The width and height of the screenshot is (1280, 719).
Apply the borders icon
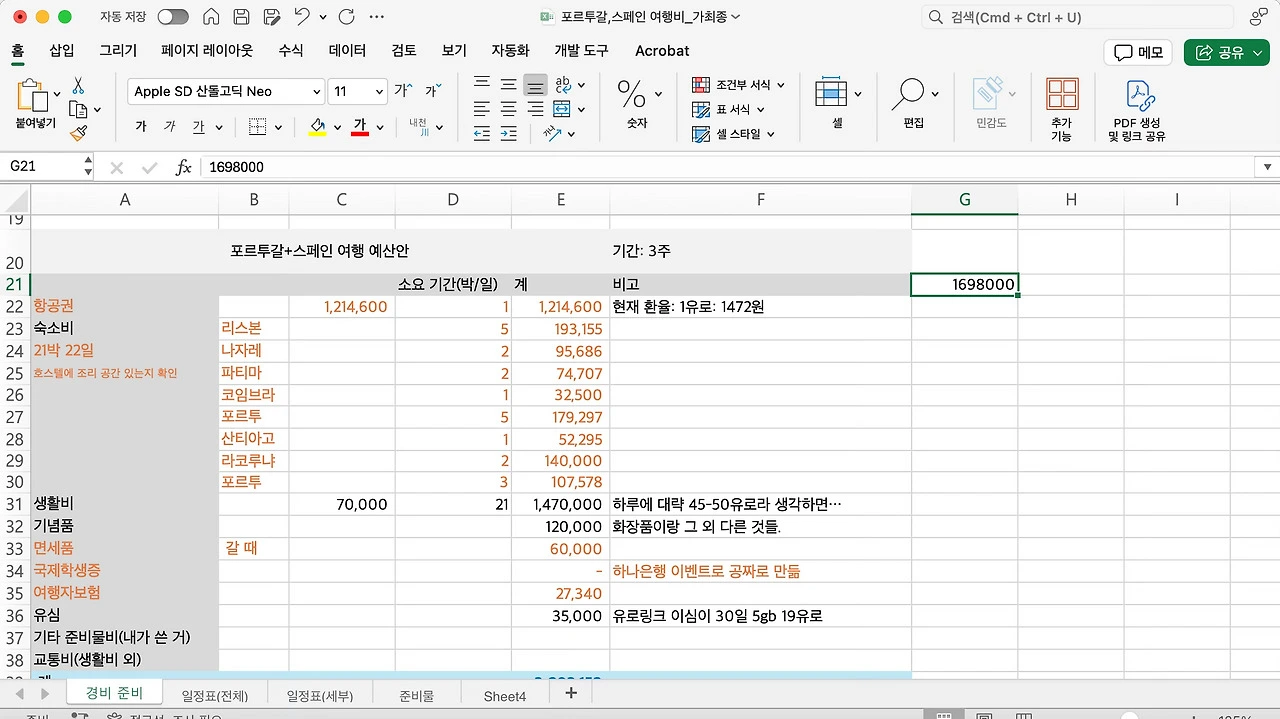pyautogui.click(x=257, y=127)
